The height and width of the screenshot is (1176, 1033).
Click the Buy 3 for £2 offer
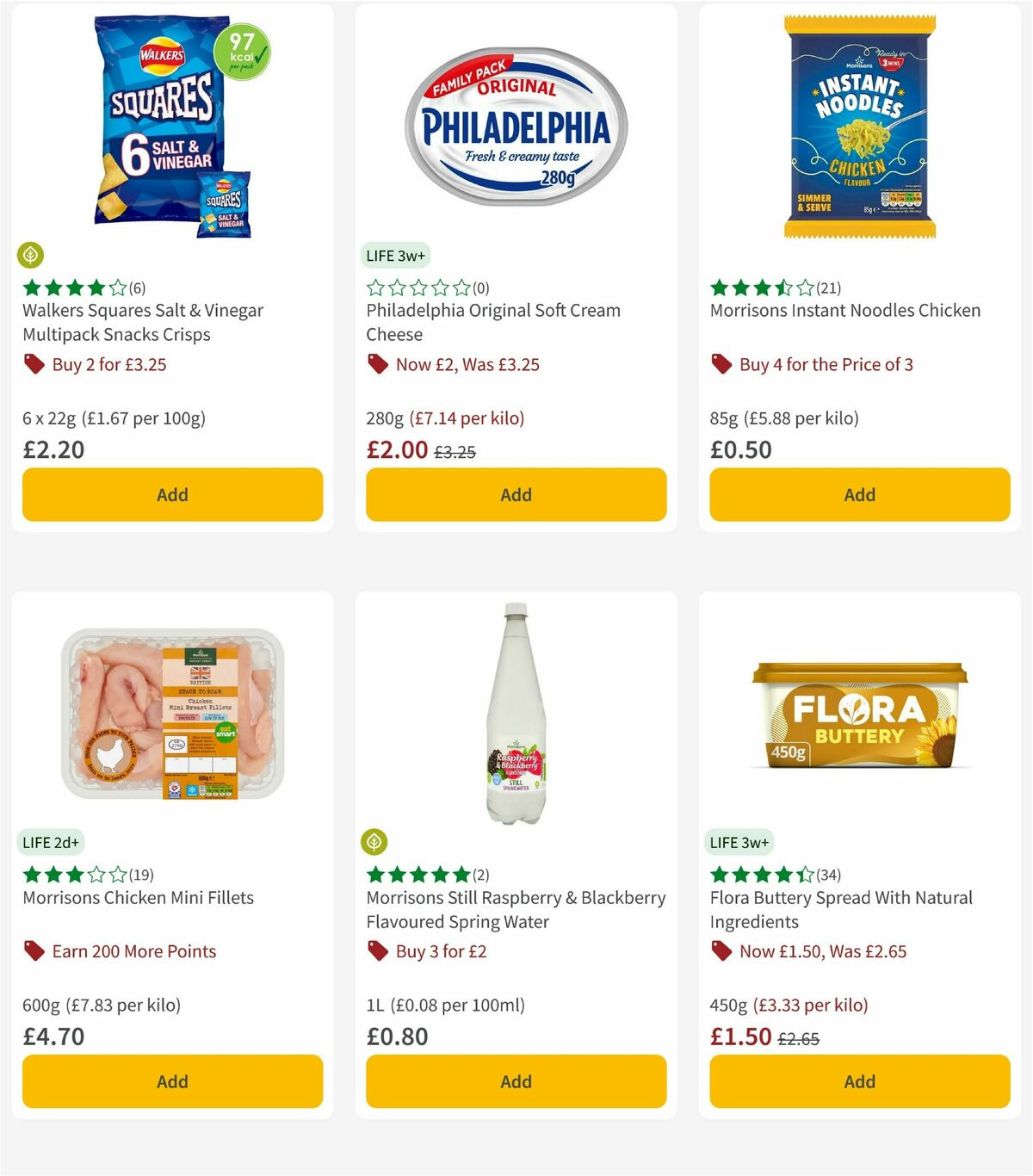pos(441,951)
